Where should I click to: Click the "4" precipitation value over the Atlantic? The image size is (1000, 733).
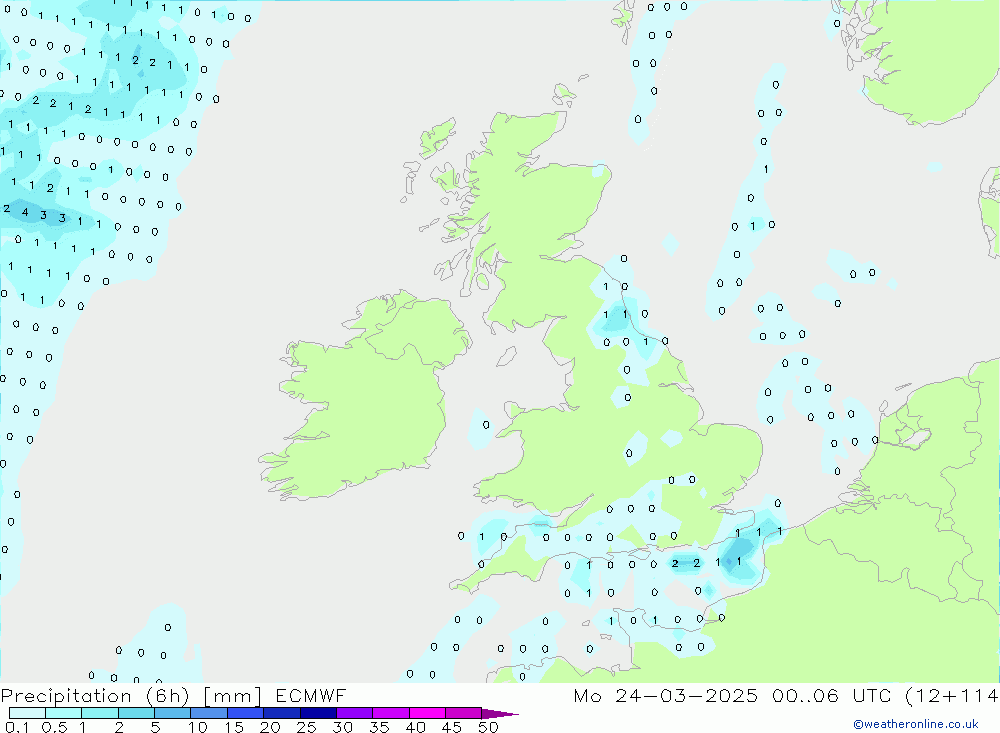[x=25, y=212]
